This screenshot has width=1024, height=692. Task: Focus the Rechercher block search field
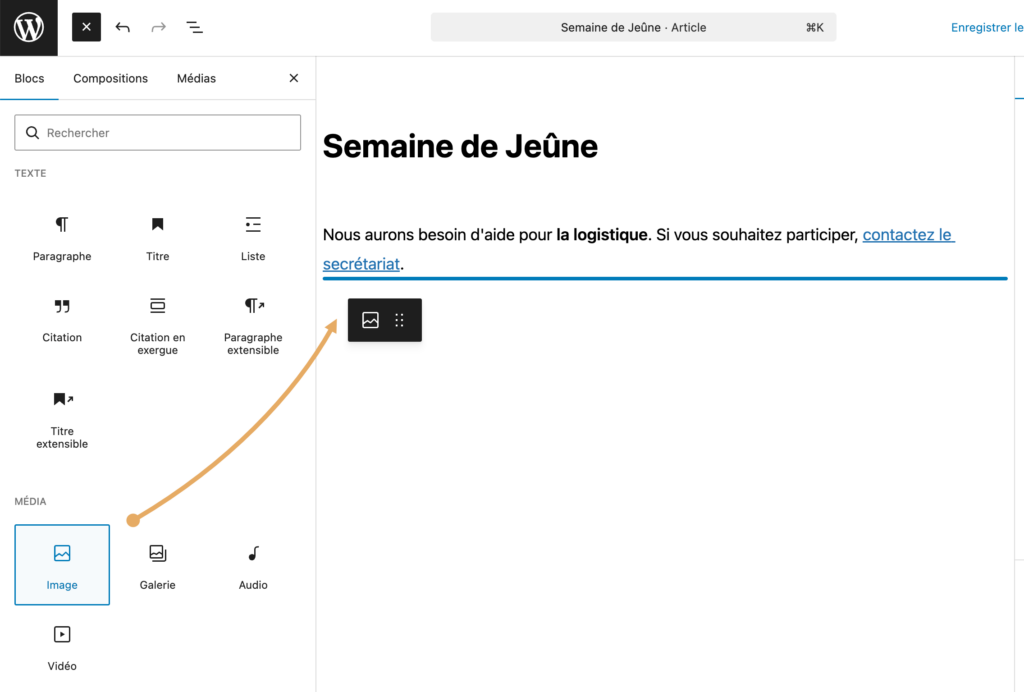pos(157,133)
